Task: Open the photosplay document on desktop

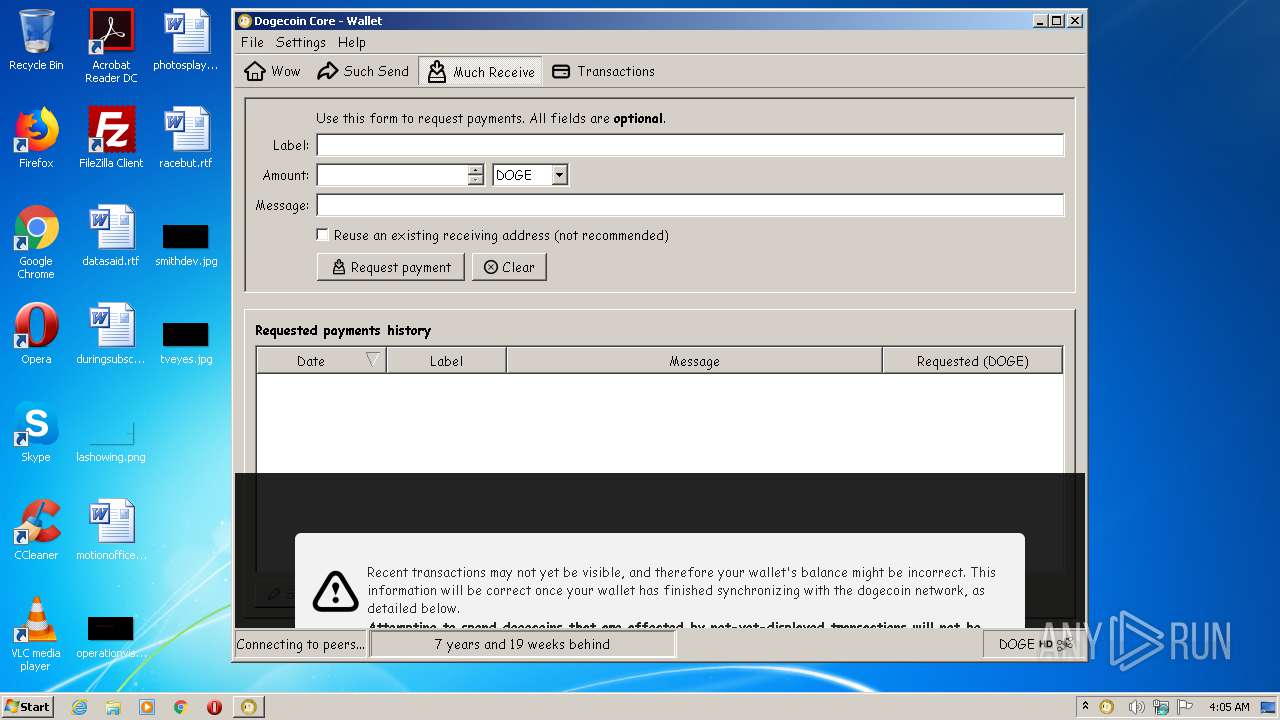Action: pos(186,40)
